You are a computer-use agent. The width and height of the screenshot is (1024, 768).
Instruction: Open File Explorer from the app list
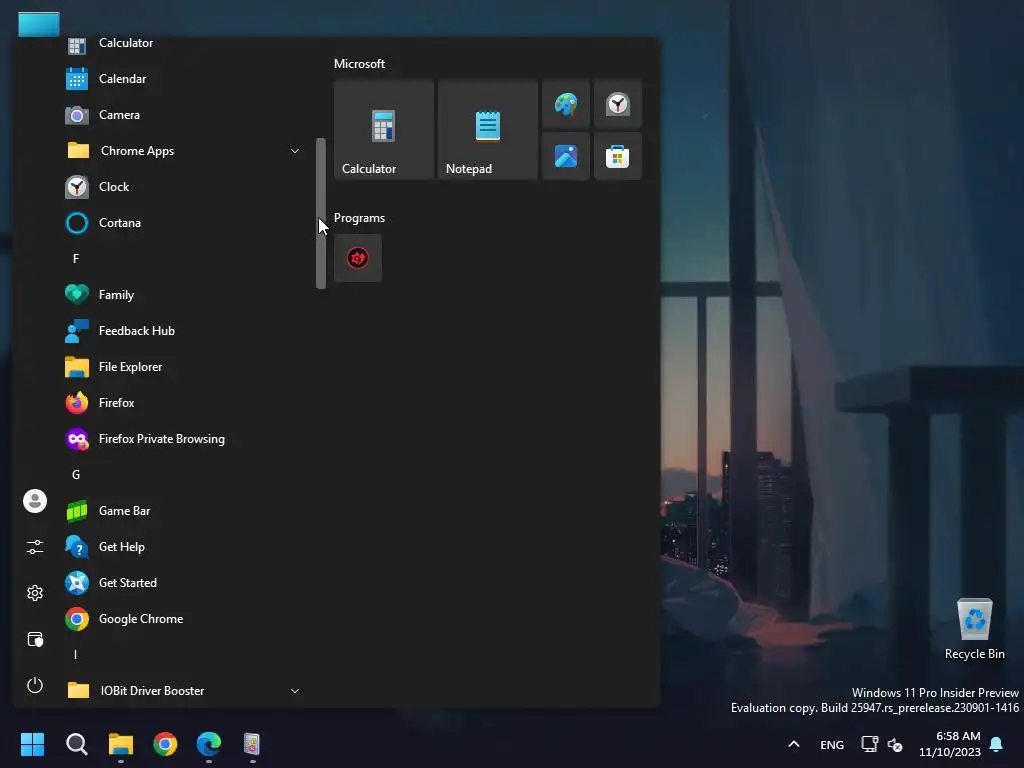click(x=184, y=367)
